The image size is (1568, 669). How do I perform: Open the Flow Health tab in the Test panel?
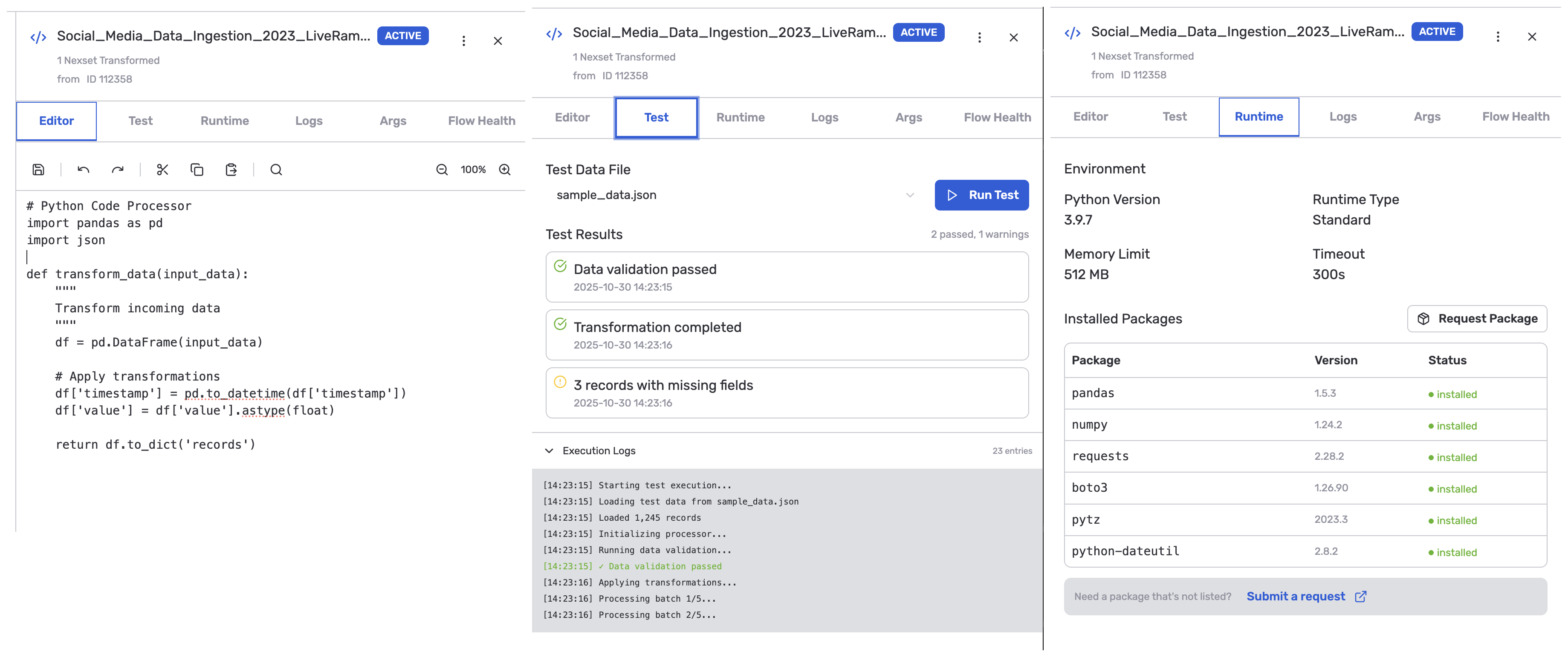click(997, 117)
